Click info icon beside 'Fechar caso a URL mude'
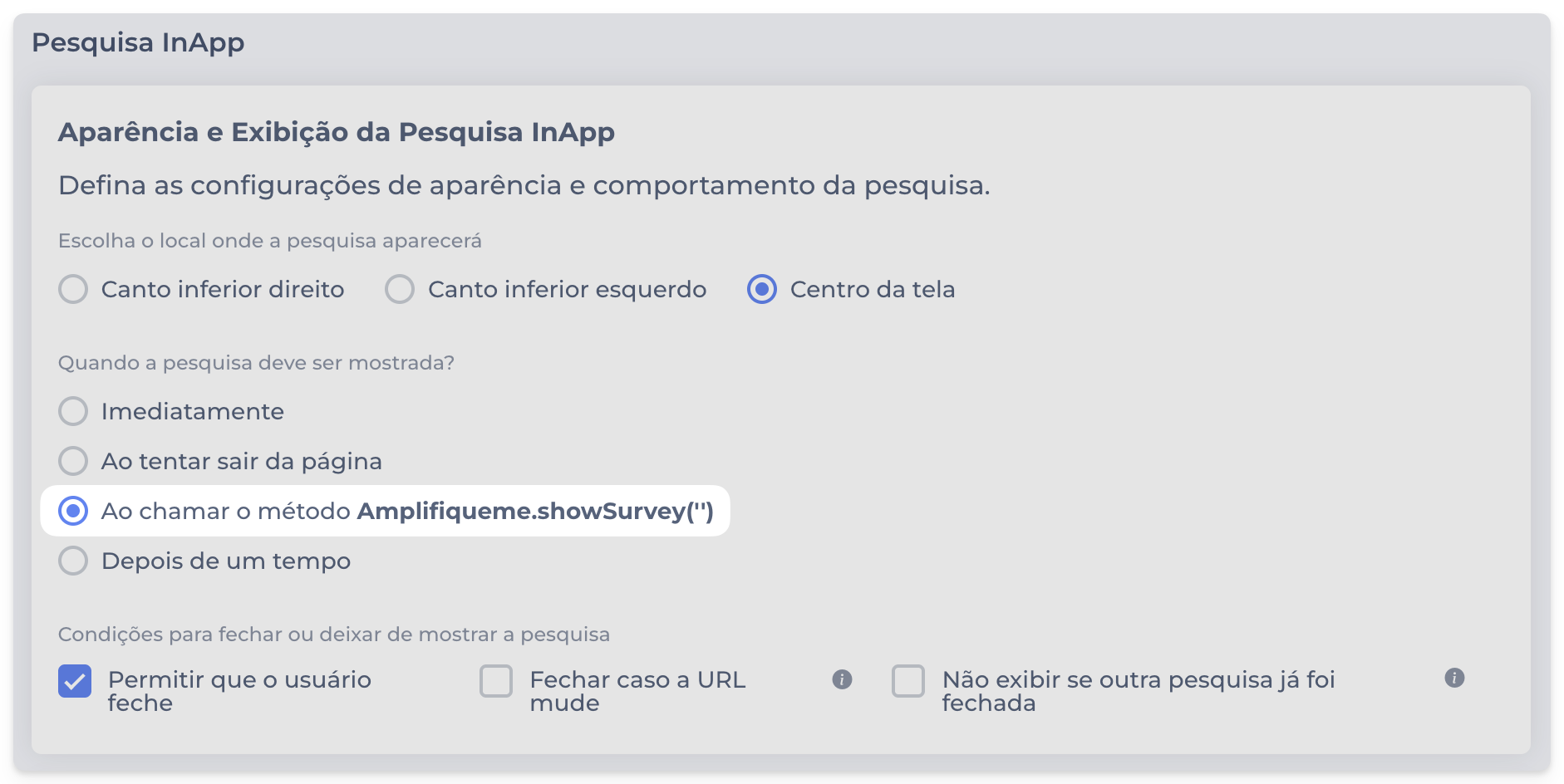 click(842, 679)
